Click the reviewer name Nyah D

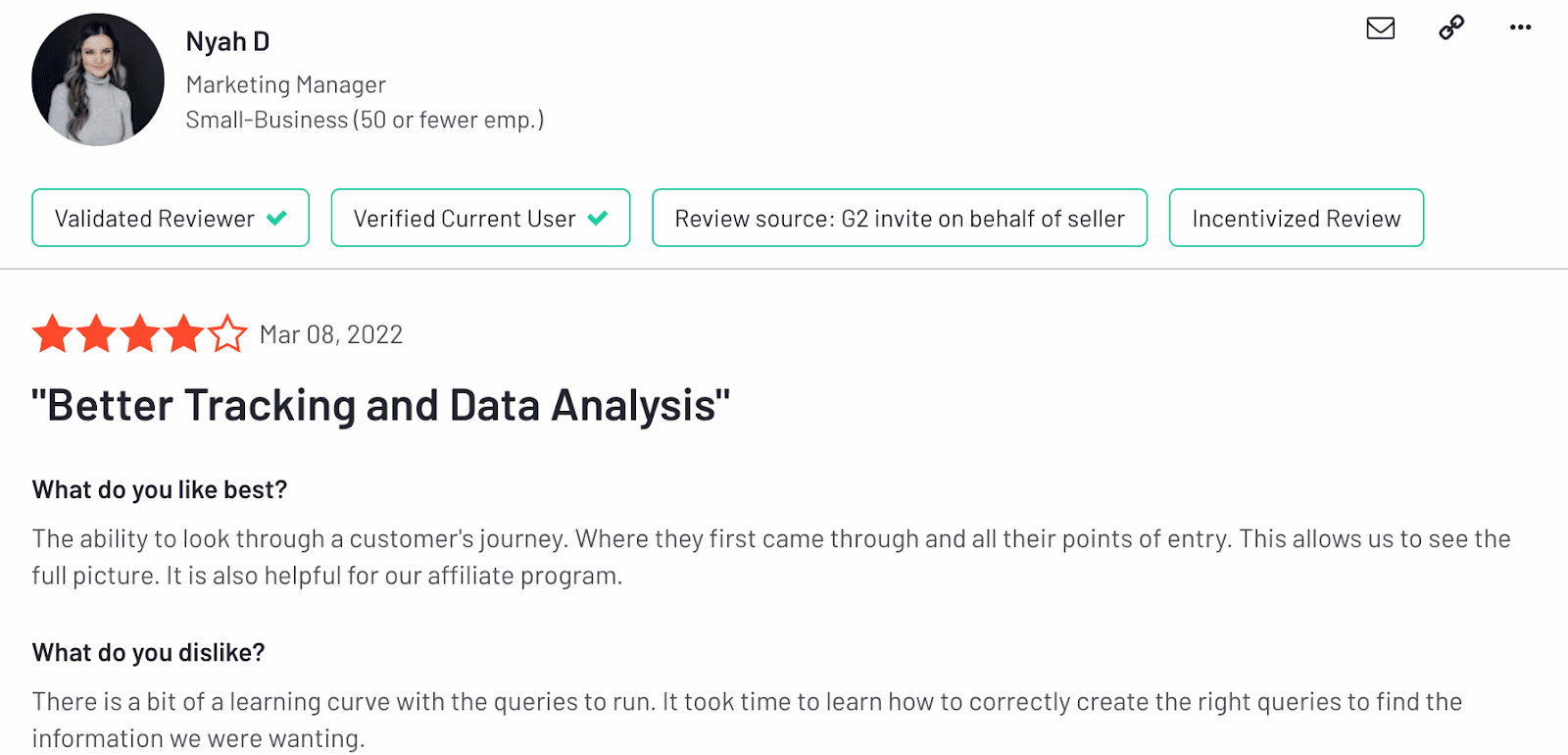coord(227,42)
